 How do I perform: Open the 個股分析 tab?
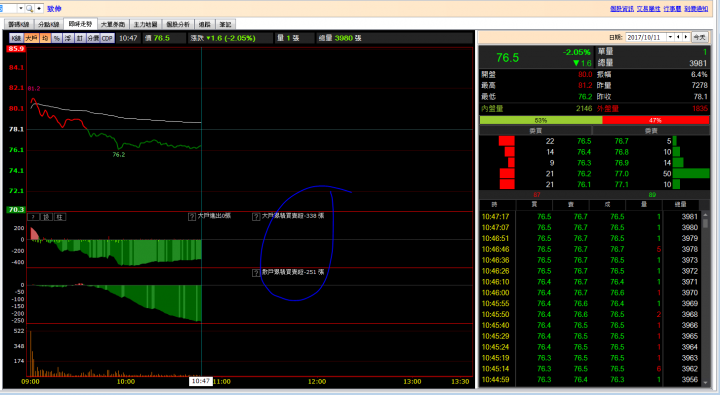178,24
